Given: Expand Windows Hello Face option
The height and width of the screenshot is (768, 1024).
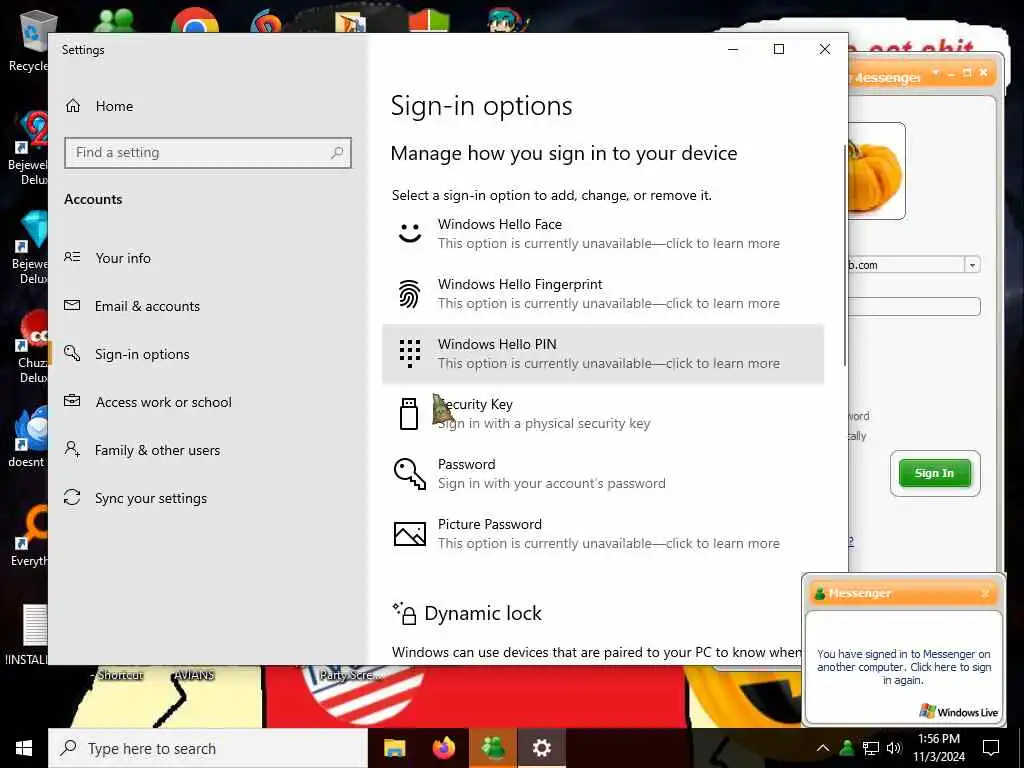Looking at the screenshot, I should pos(603,234).
